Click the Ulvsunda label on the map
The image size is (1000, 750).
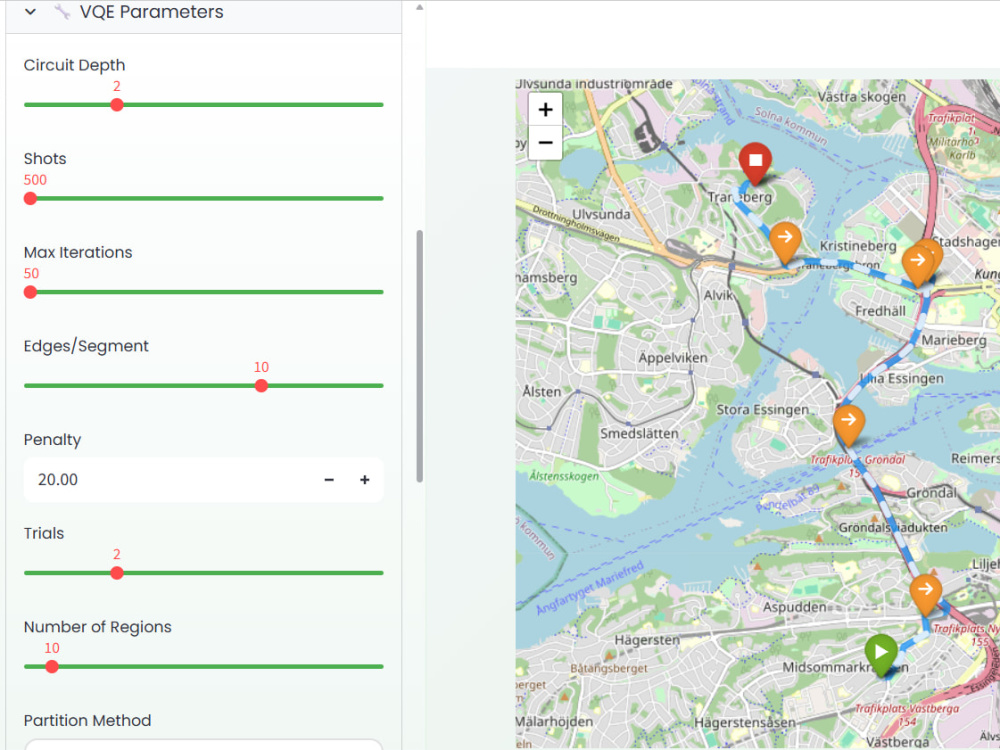coord(601,214)
